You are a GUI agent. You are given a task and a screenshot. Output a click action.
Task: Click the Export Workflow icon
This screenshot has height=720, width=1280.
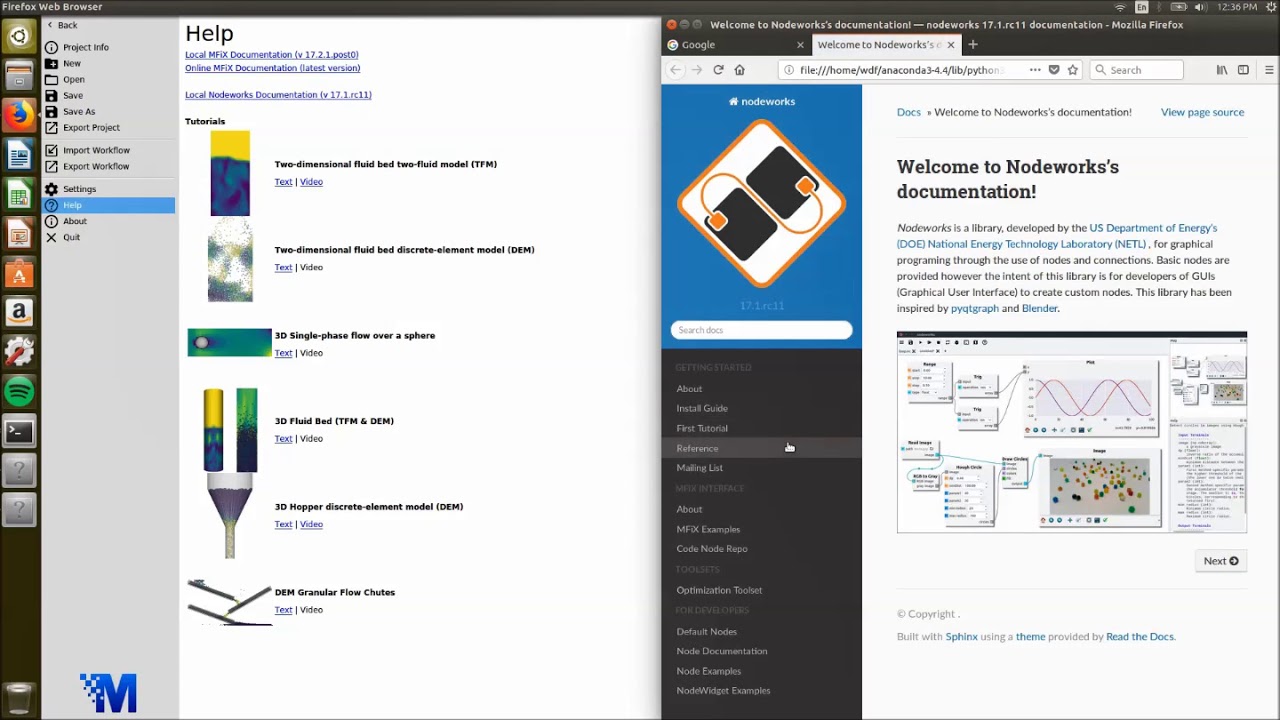pyautogui.click(x=51, y=166)
